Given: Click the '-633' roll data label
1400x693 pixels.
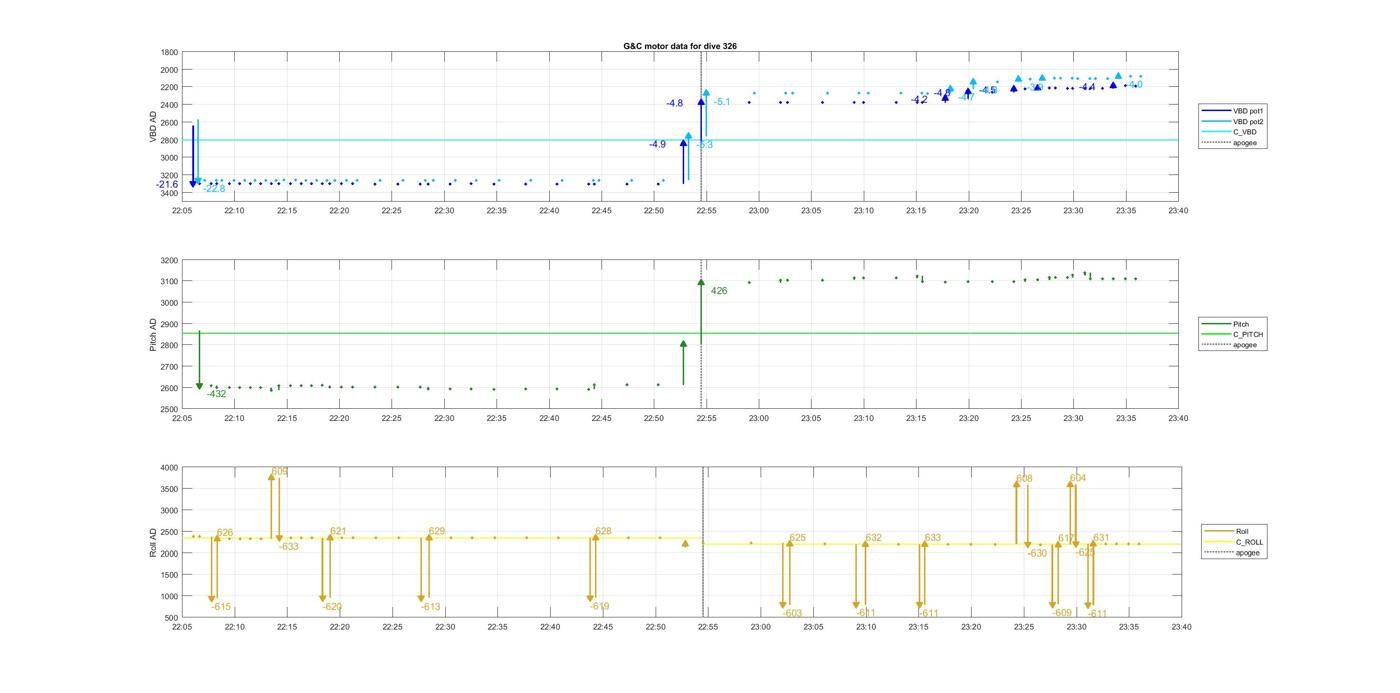Looking at the screenshot, I should click(289, 547).
